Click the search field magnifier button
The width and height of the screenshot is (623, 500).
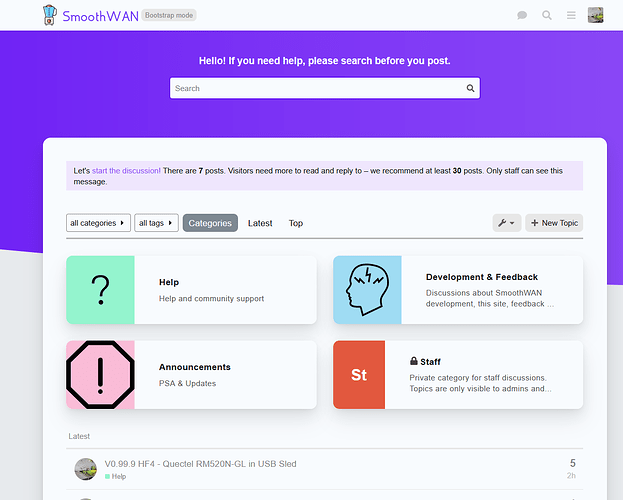click(470, 88)
